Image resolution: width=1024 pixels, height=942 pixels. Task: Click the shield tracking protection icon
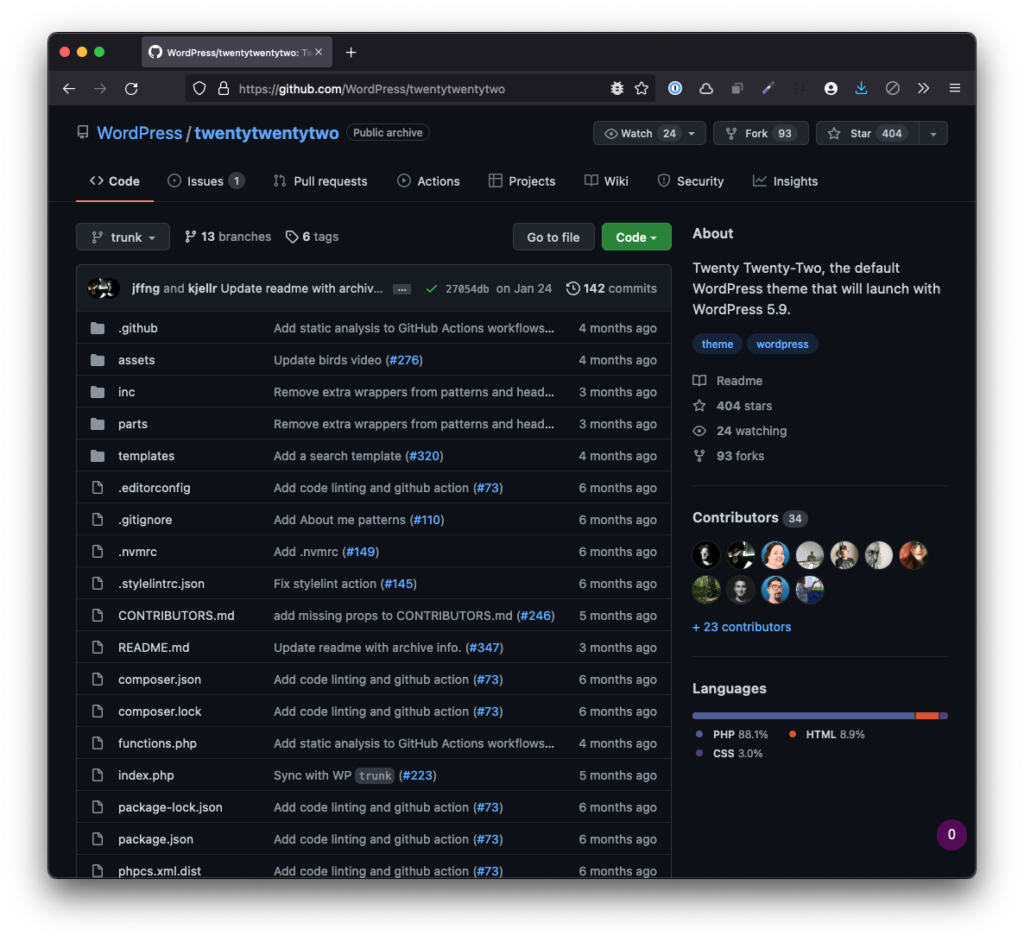(200, 89)
